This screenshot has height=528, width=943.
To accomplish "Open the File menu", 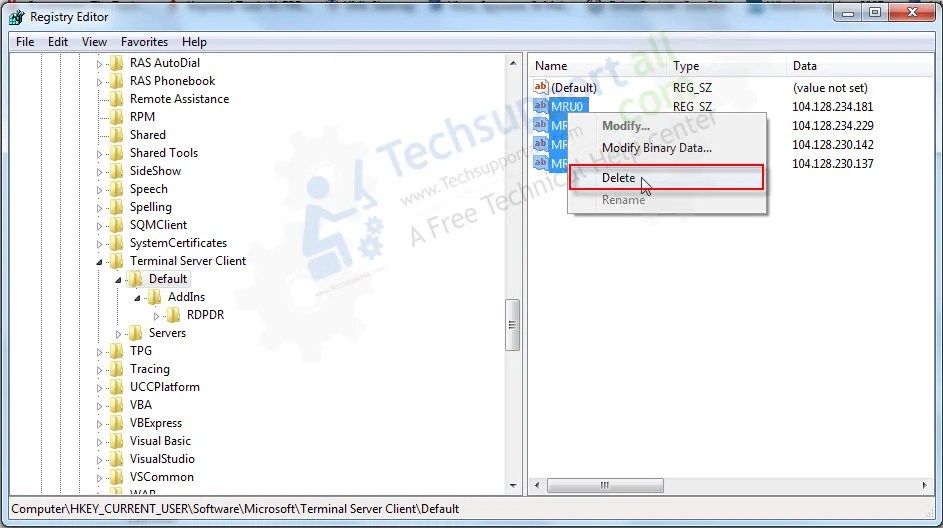I will pyautogui.click(x=25, y=42).
